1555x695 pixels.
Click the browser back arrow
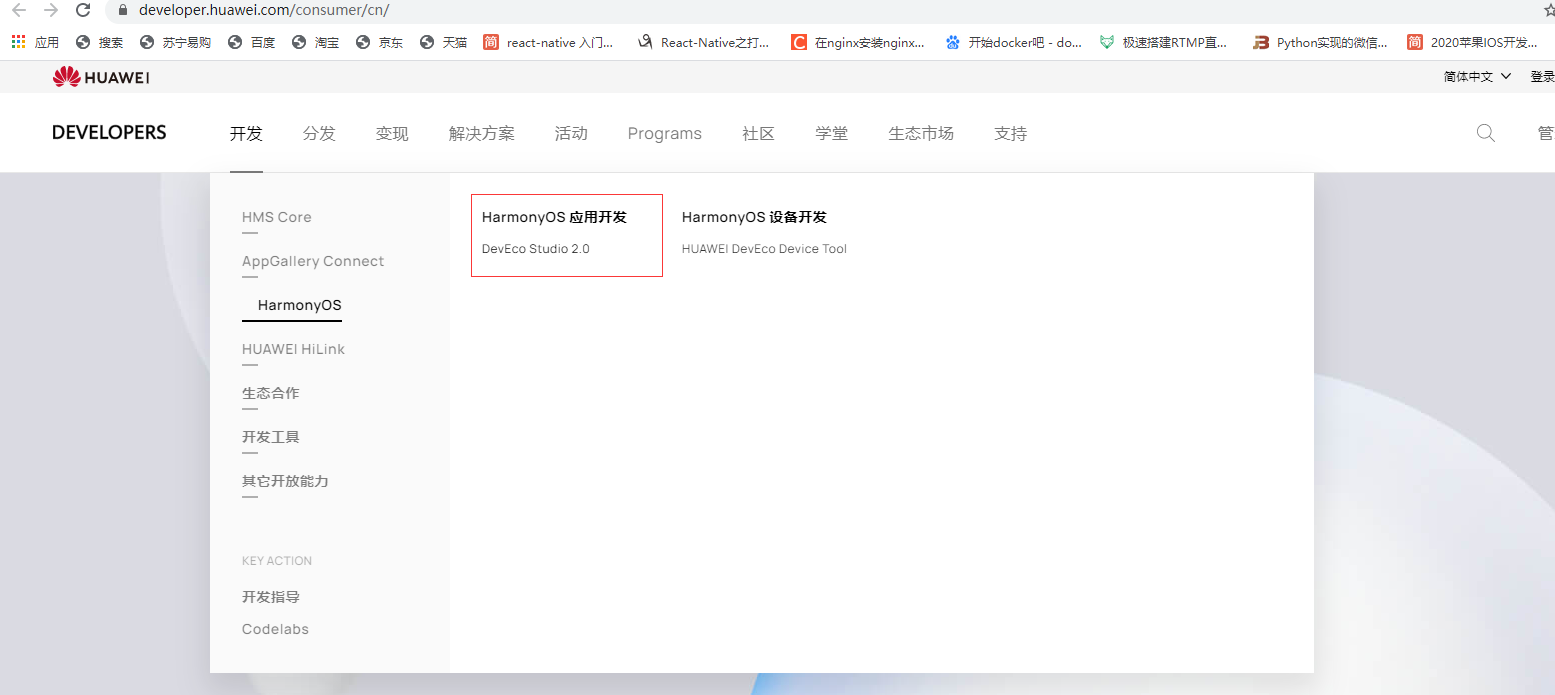click(18, 10)
